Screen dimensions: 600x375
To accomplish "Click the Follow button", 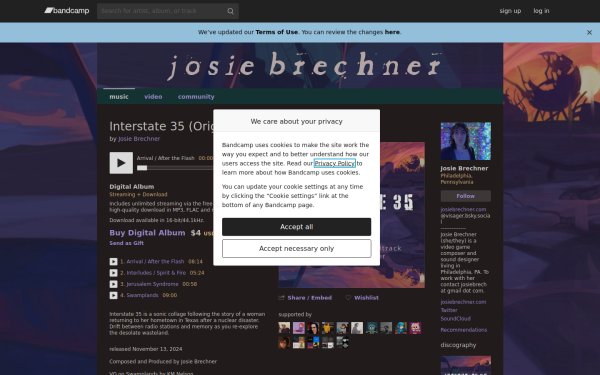I will tap(466, 196).
